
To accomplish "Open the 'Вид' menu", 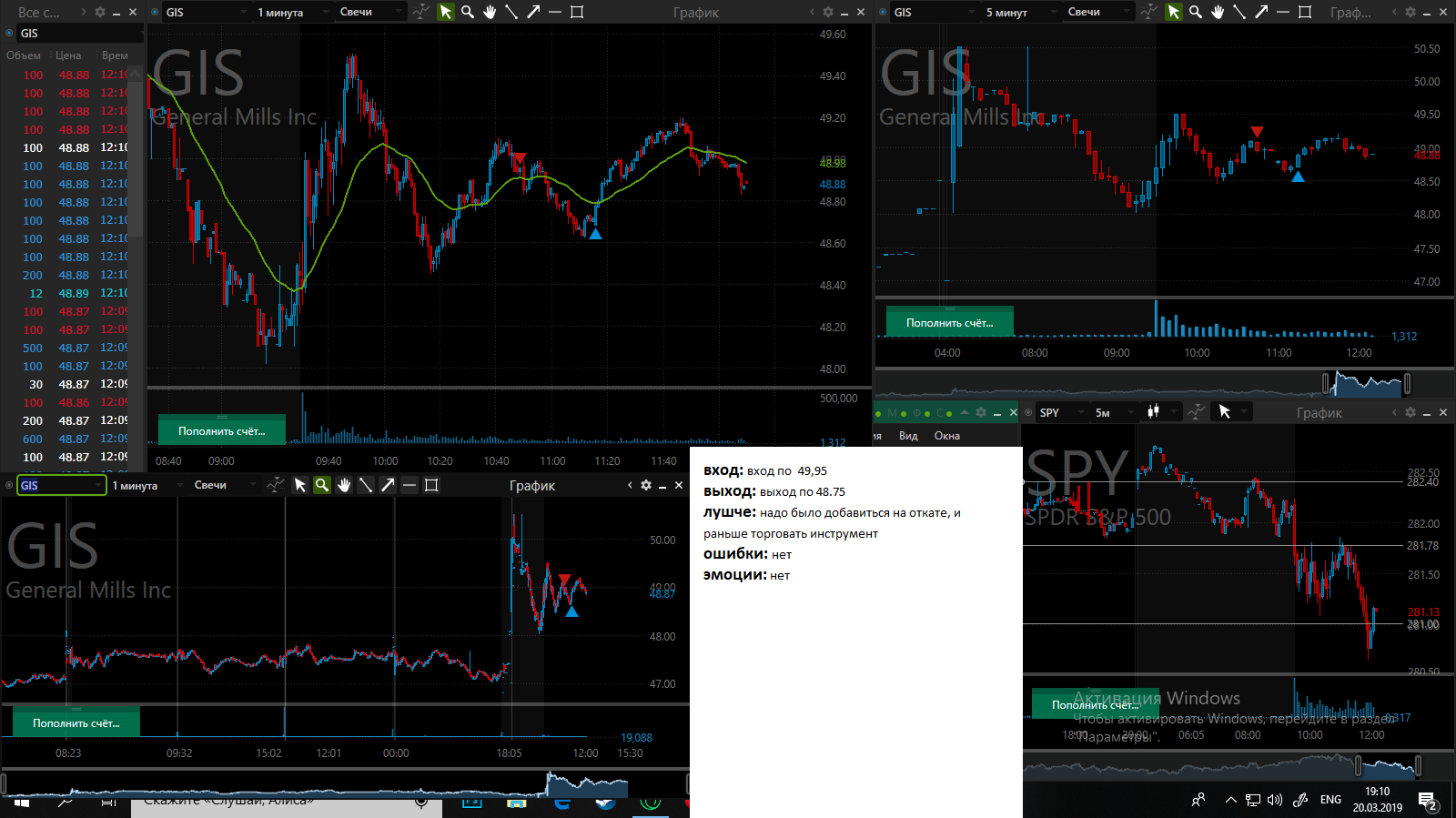I will [x=908, y=436].
